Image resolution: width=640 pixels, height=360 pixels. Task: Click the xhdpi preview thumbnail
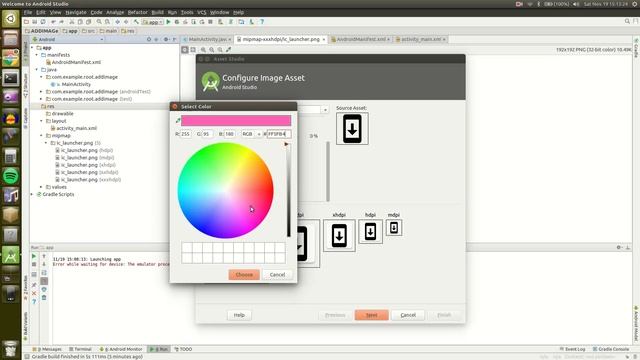click(339, 236)
